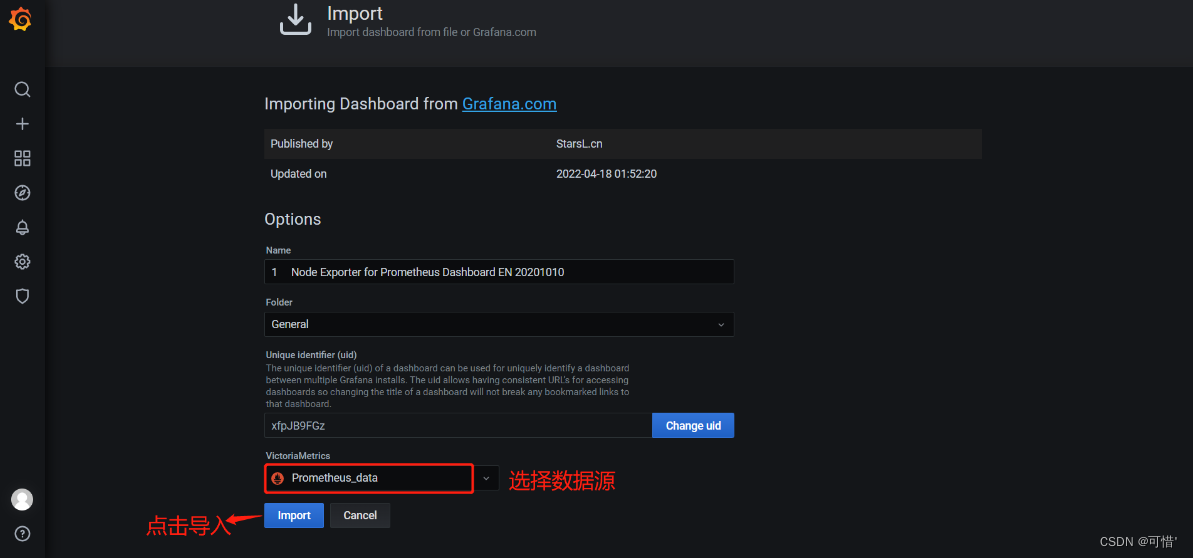Viewport: 1193px width, 558px height.
Task: Open the Folder dropdown showing General
Action: pos(499,324)
